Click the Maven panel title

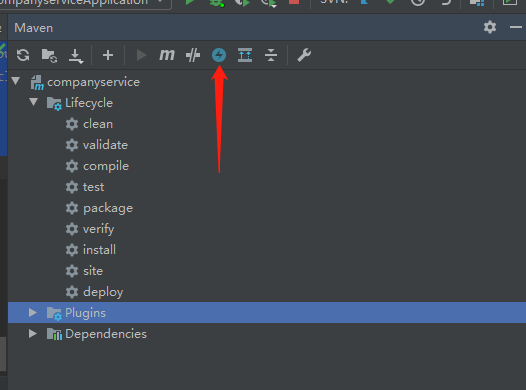pos(34,28)
